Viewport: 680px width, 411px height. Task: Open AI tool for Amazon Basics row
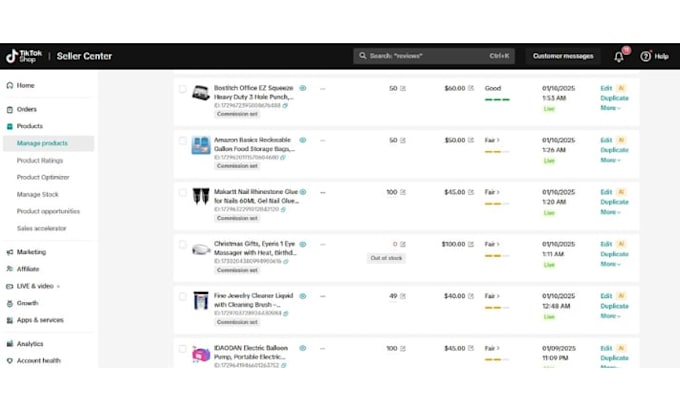point(621,140)
